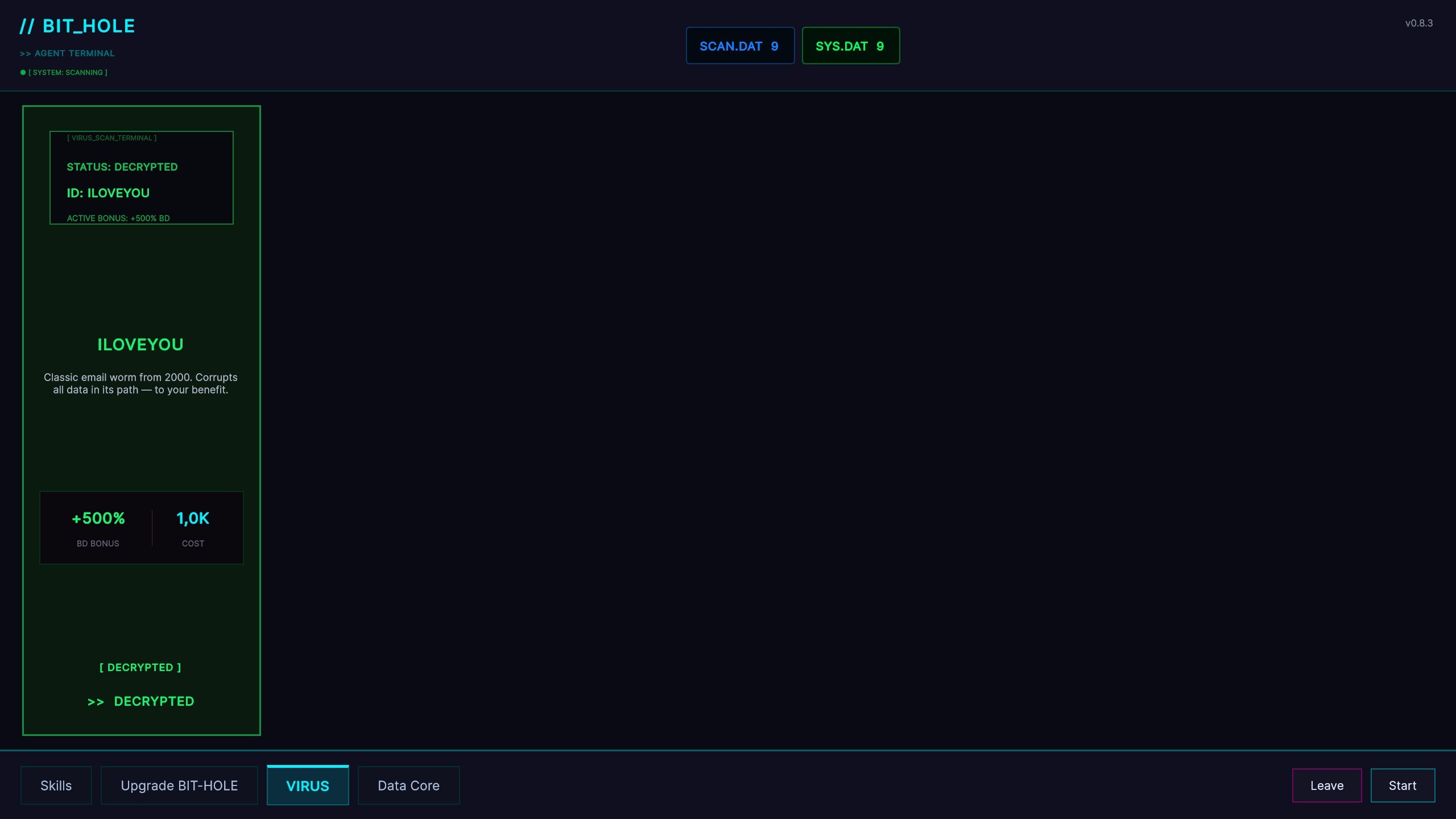1456x819 pixels.
Task: Click the 1,0K COST value
Action: pos(193,518)
